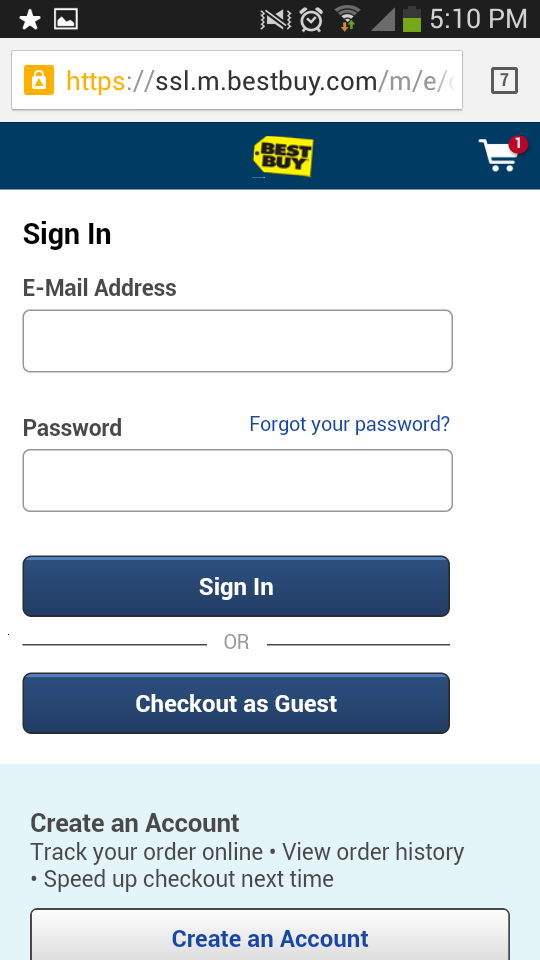Tap the alarm clock status icon
Image resolution: width=540 pixels, height=960 pixels.
311,20
